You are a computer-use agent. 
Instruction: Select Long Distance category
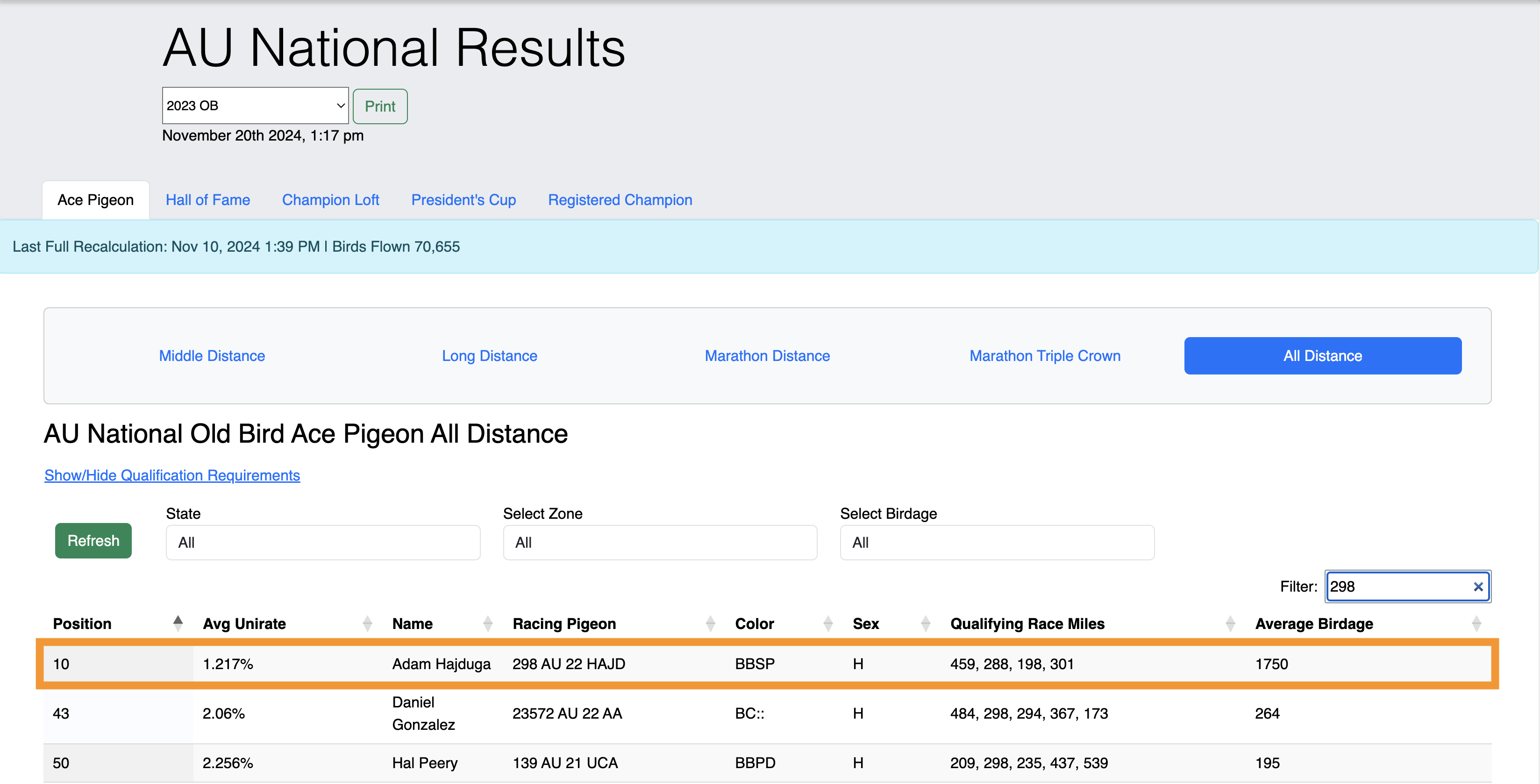tap(489, 355)
